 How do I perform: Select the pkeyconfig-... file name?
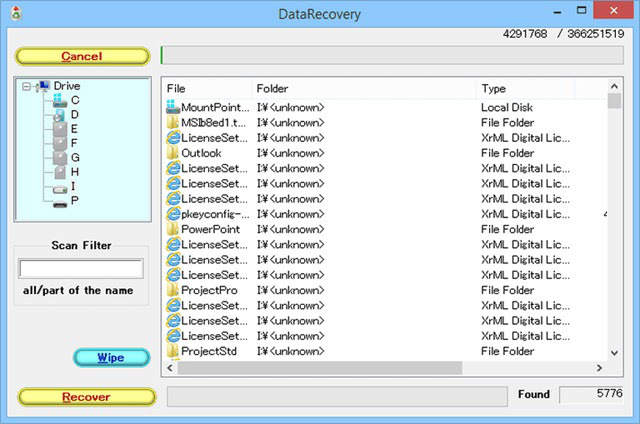pyautogui.click(x=215, y=214)
